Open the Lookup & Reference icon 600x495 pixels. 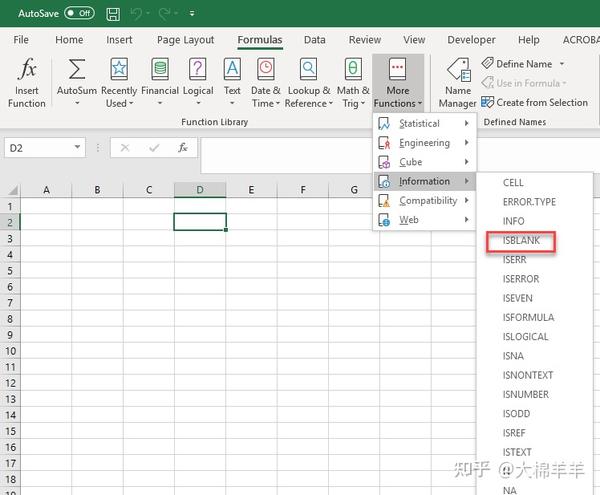point(308,69)
